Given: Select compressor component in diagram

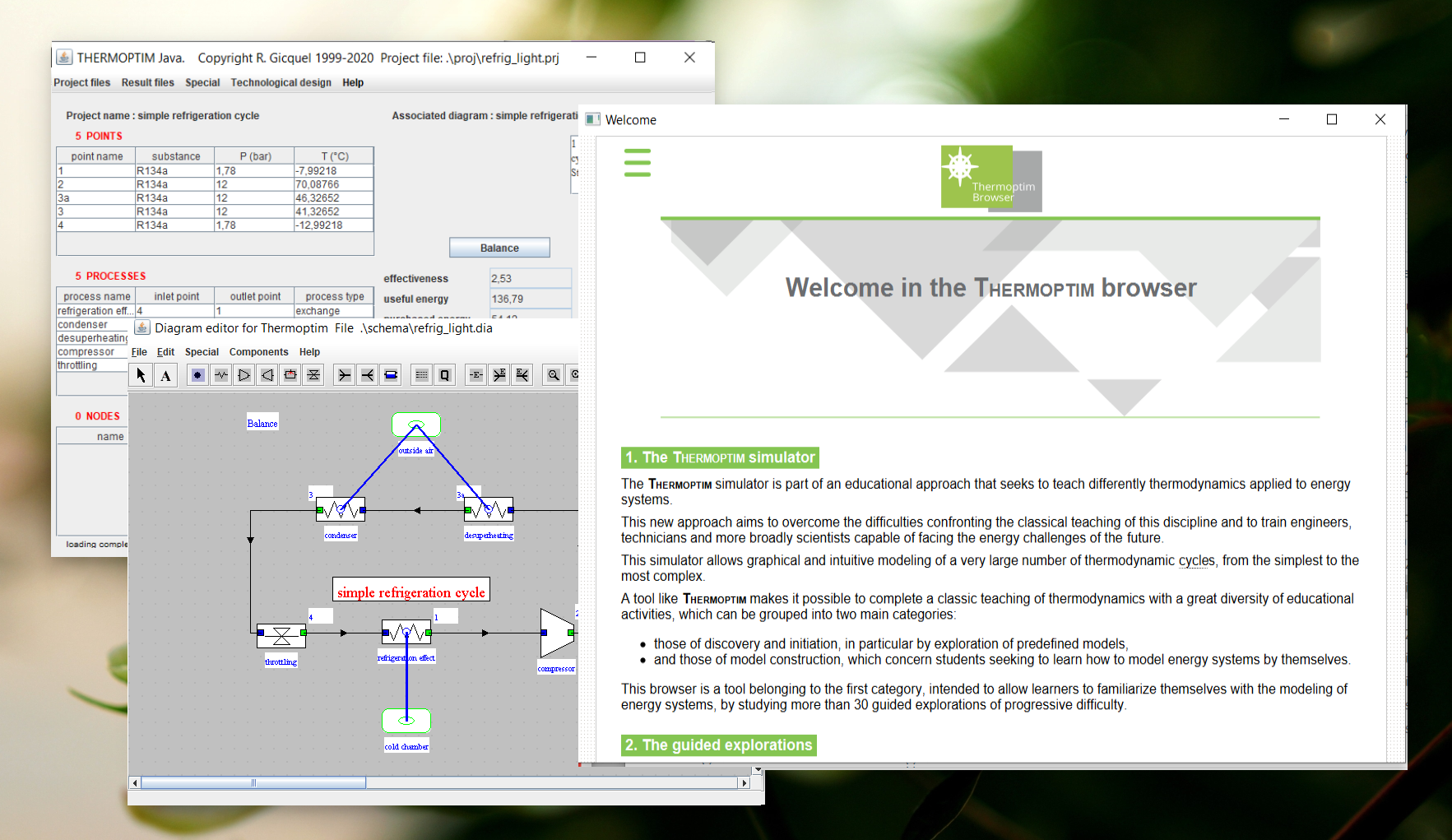Looking at the screenshot, I should [x=557, y=633].
